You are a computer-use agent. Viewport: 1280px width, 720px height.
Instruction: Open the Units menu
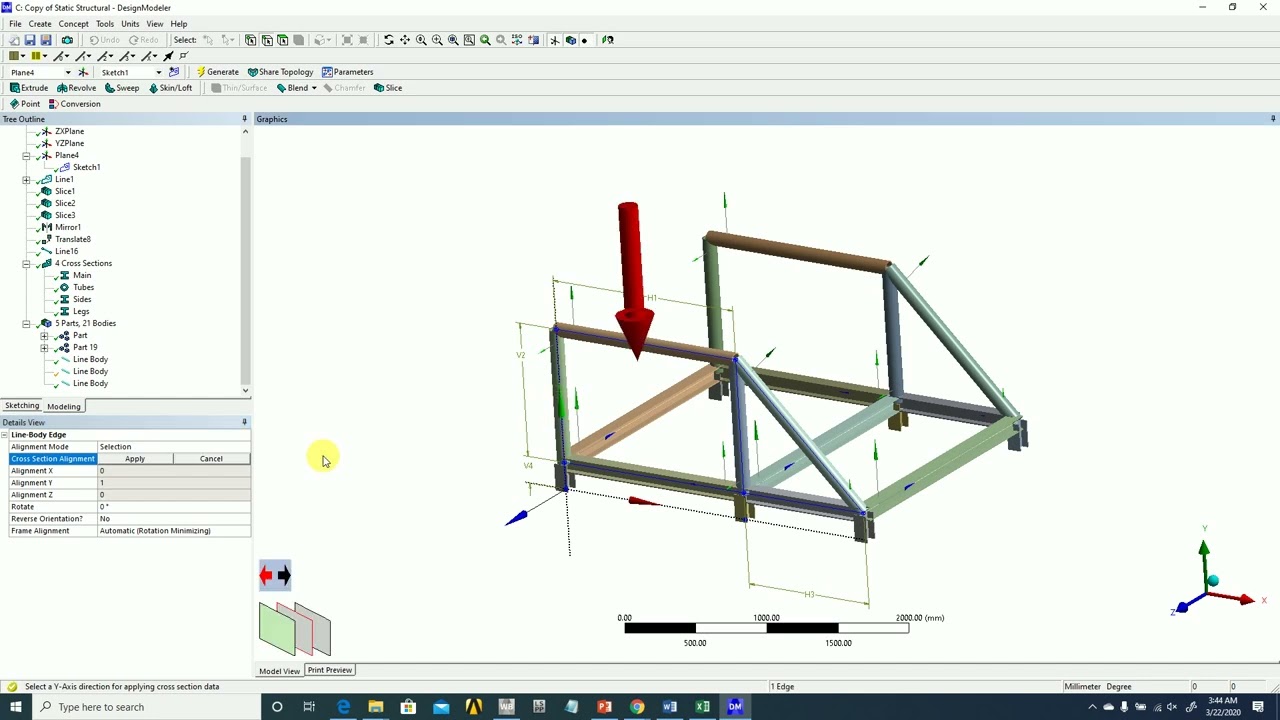tap(130, 24)
